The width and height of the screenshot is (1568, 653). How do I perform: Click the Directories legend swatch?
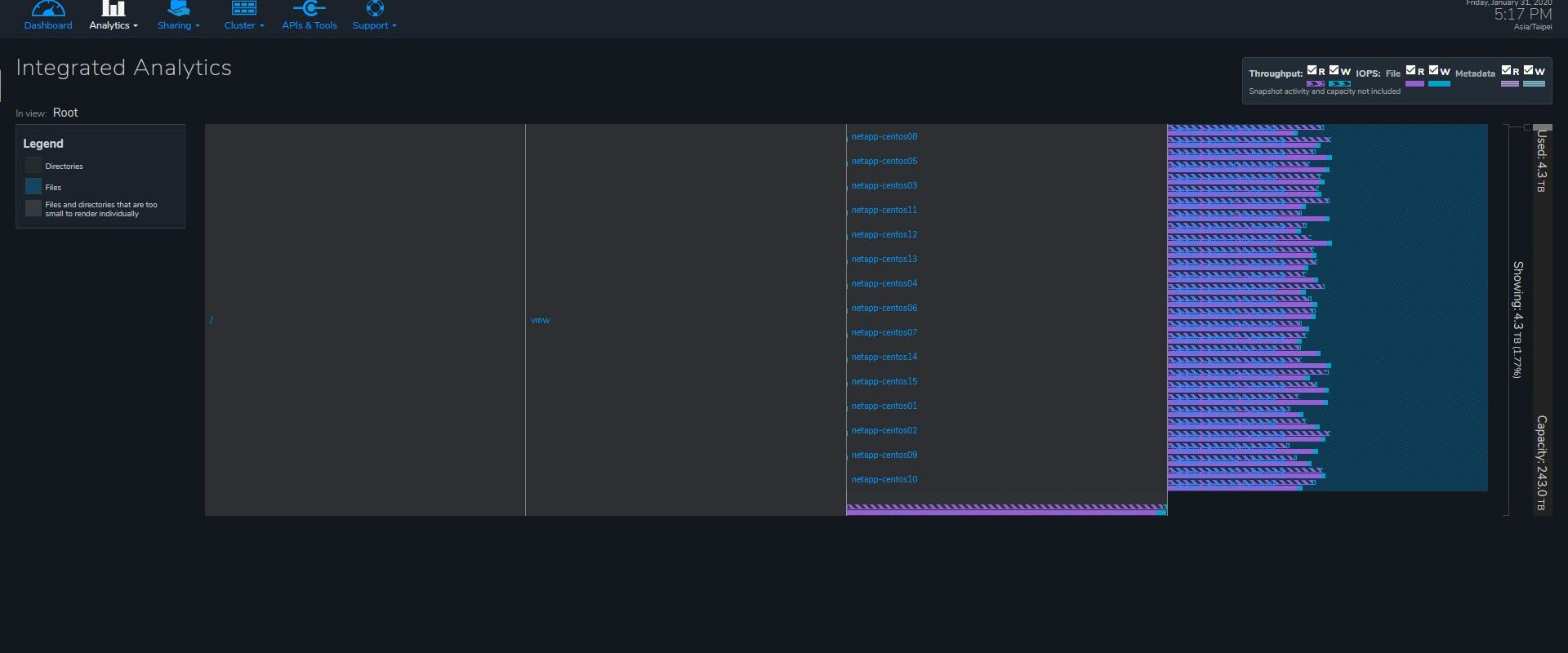coord(33,166)
